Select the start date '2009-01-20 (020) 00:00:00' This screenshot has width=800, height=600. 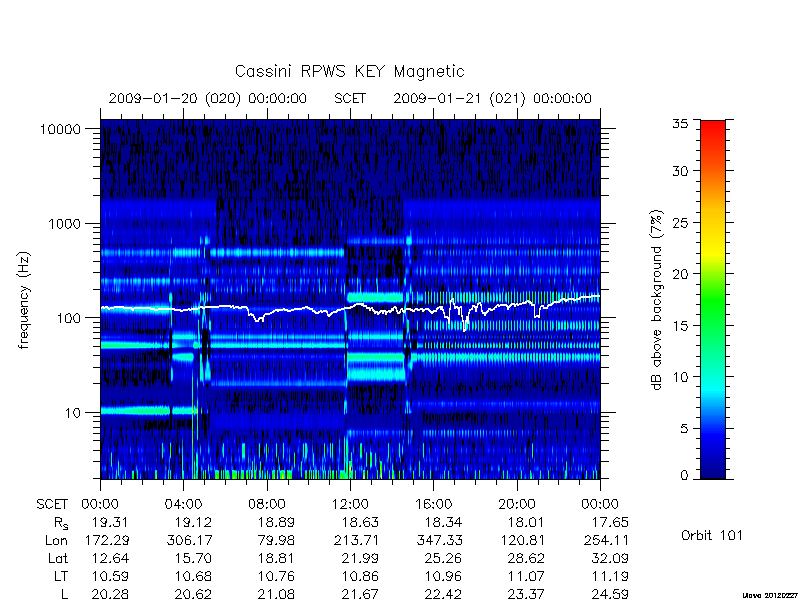tap(208, 98)
